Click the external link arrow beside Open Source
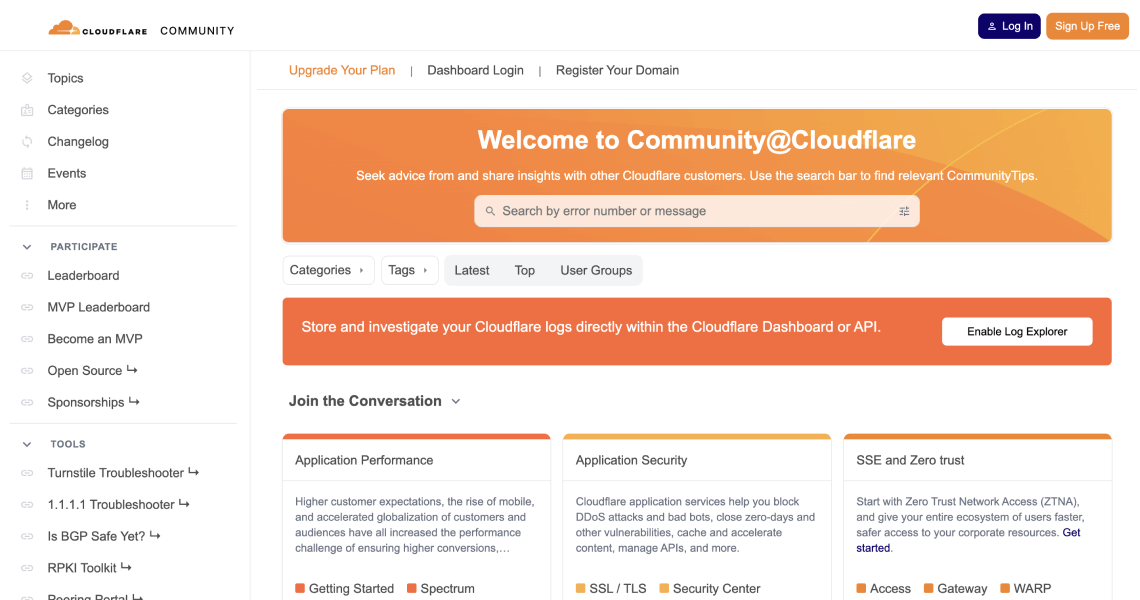1140x600 pixels. click(x=131, y=369)
